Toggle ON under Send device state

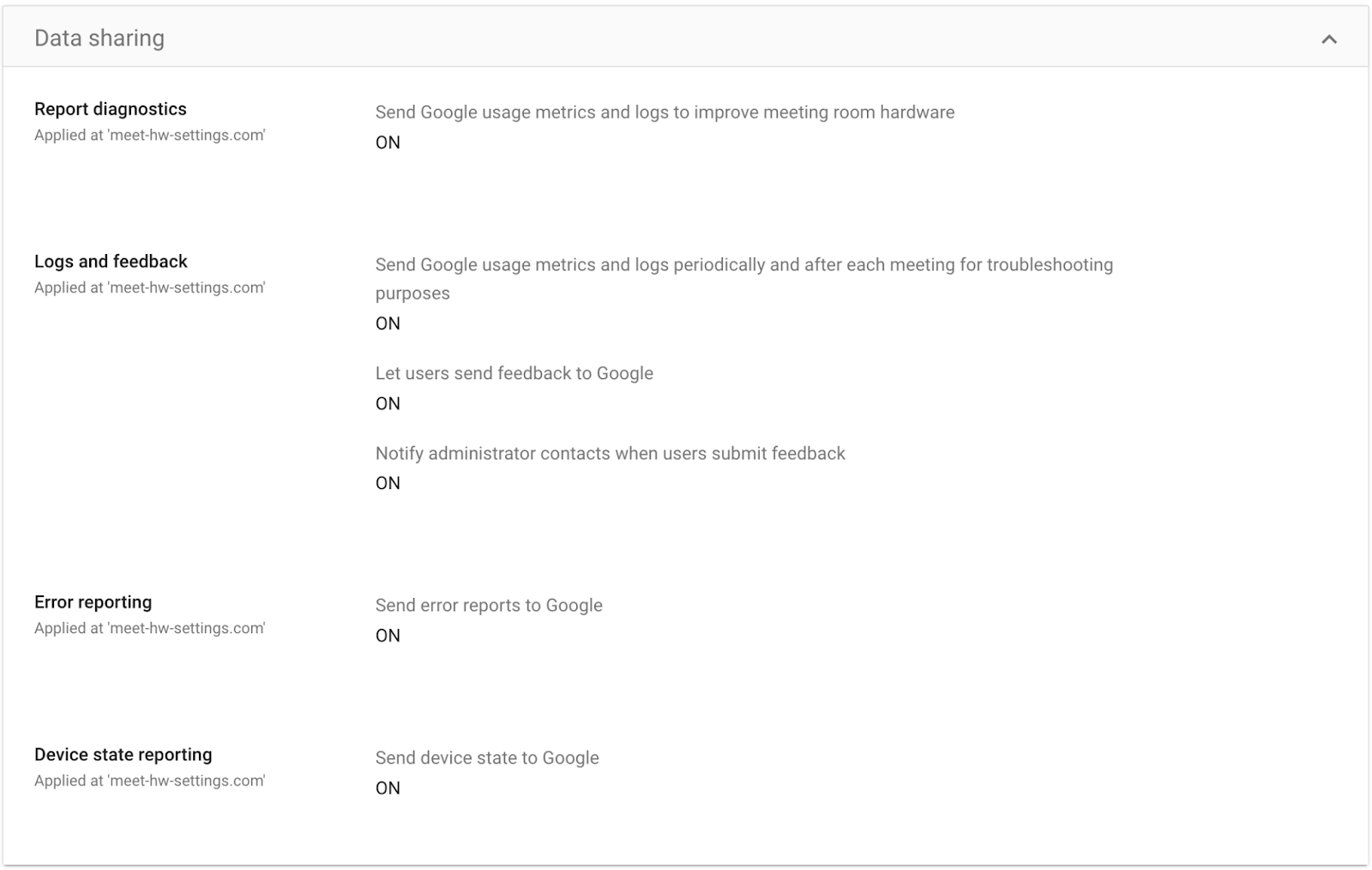(x=388, y=788)
